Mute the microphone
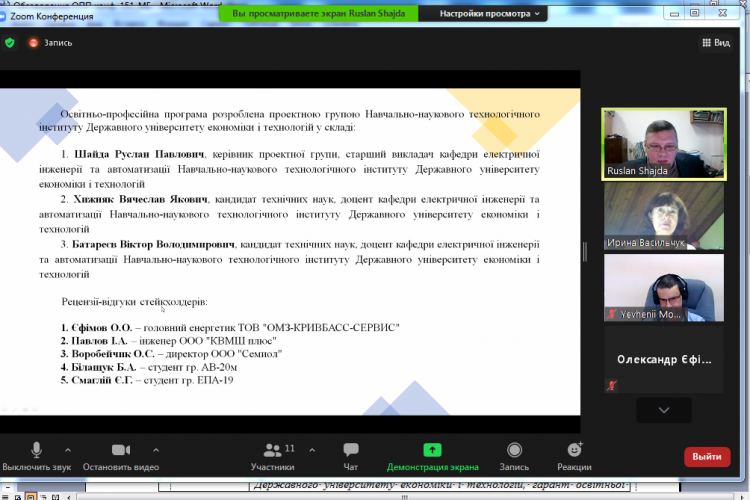750x500 pixels. [x=36, y=451]
